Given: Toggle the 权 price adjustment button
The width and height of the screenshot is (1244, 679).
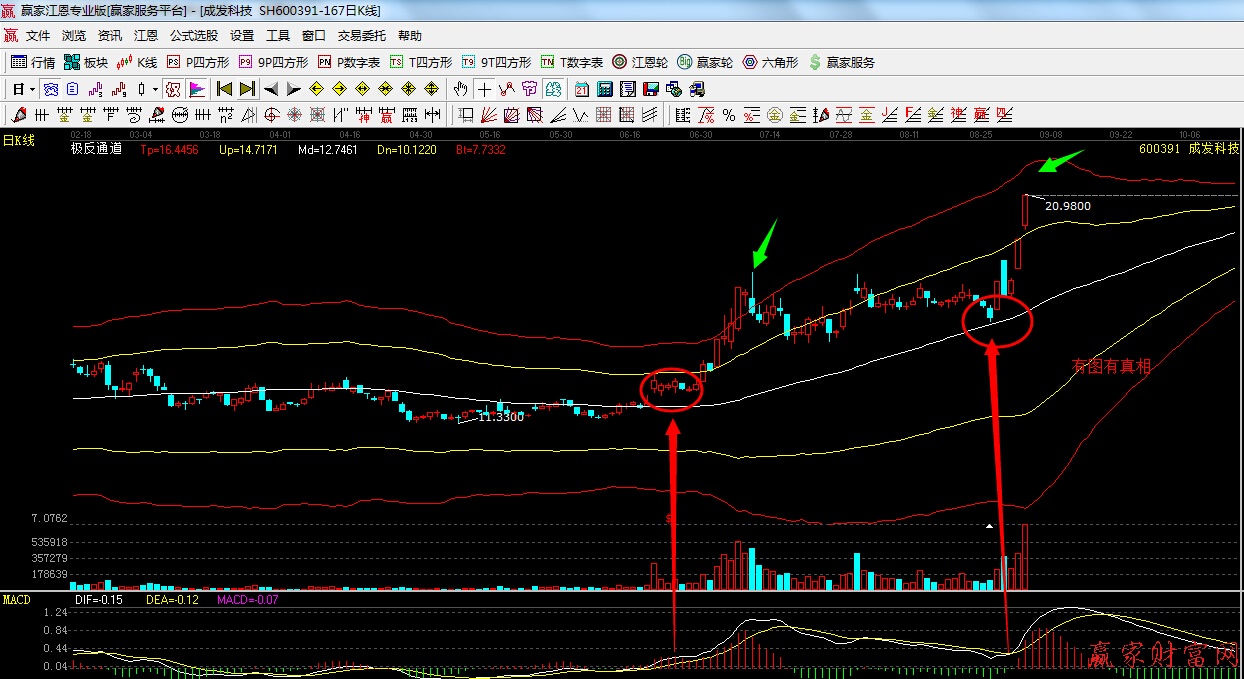Looking at the screenshot, I should (173, 89).
